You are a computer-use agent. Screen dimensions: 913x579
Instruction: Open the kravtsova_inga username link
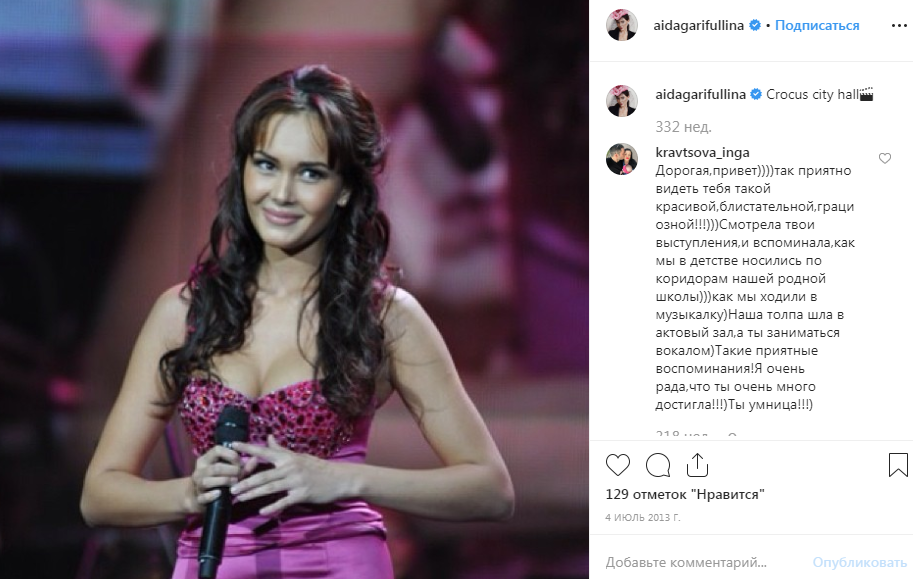(x=702, y=152)
